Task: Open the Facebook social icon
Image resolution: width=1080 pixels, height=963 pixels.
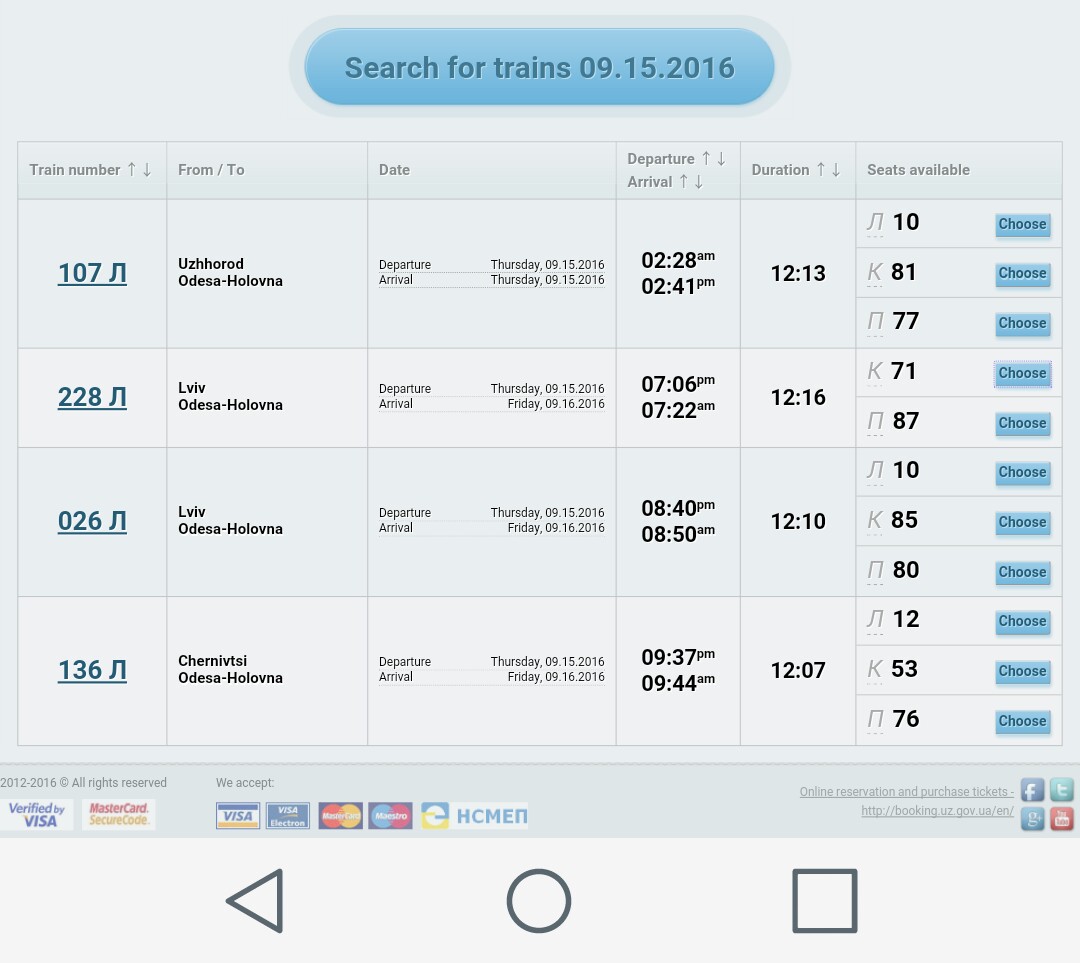Action: 1032,790
